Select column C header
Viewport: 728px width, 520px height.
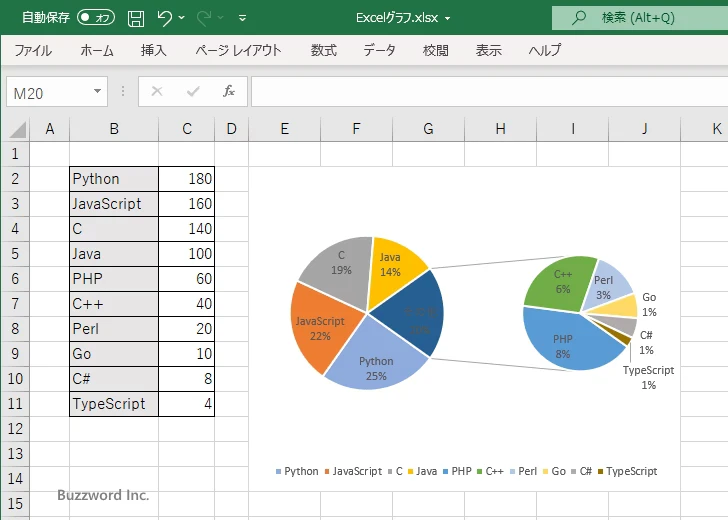pos(187,129)
